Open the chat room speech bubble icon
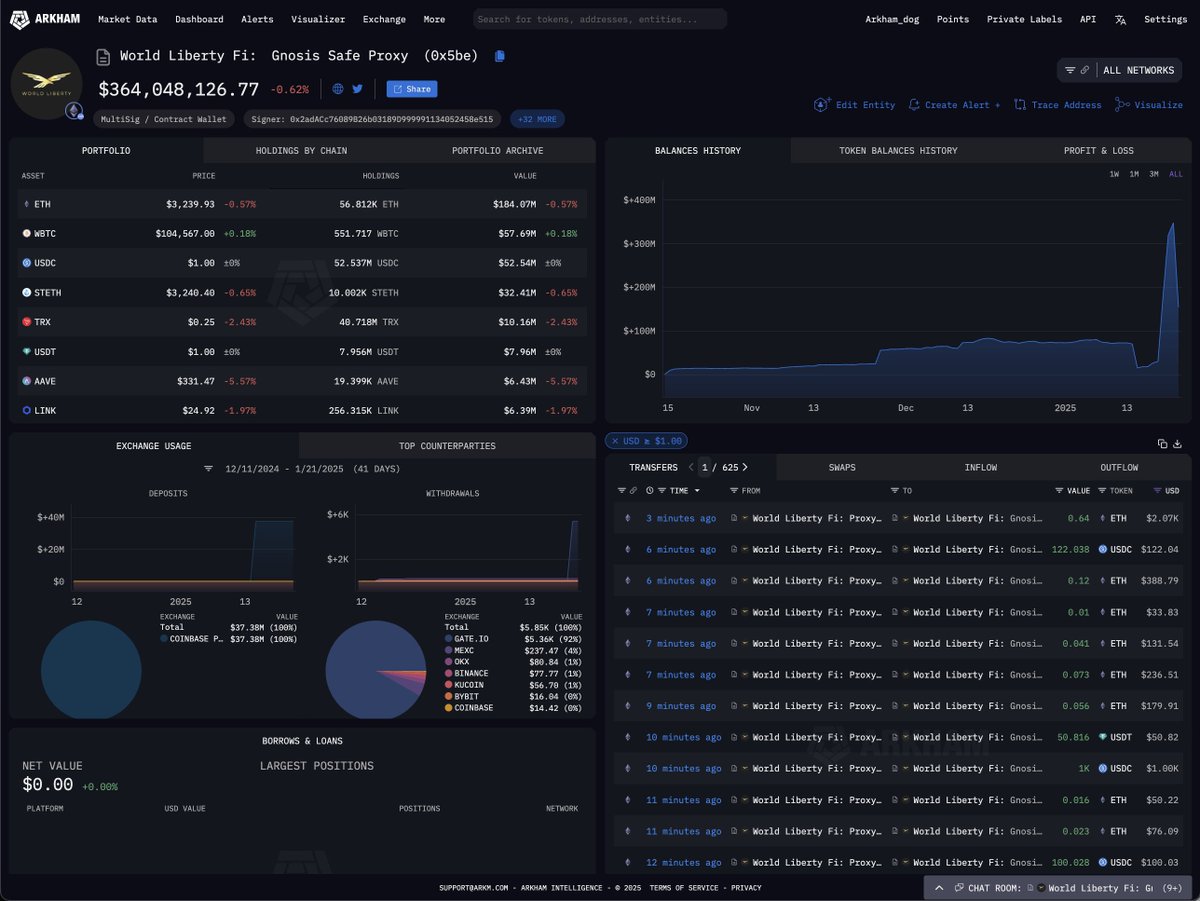The image size is (1200, 901). pyautogui.click(x=958, y=888)
